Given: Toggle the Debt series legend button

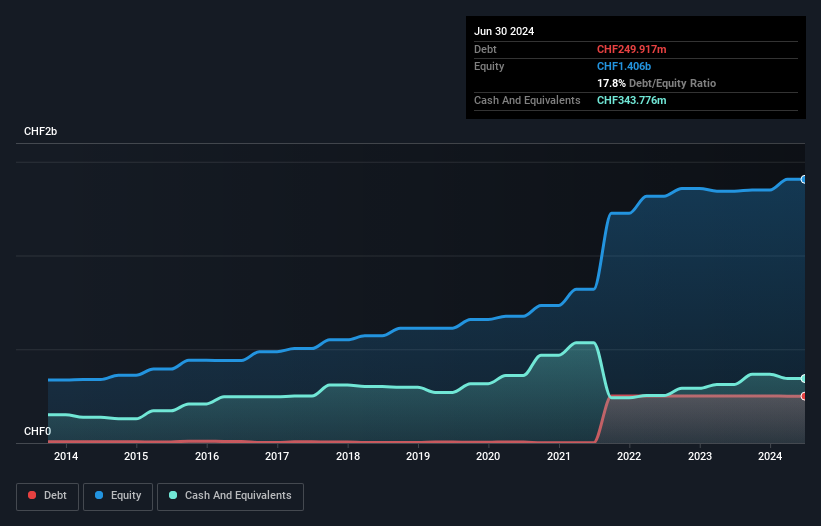Looking at the screenshot, I should coord(48,496).
